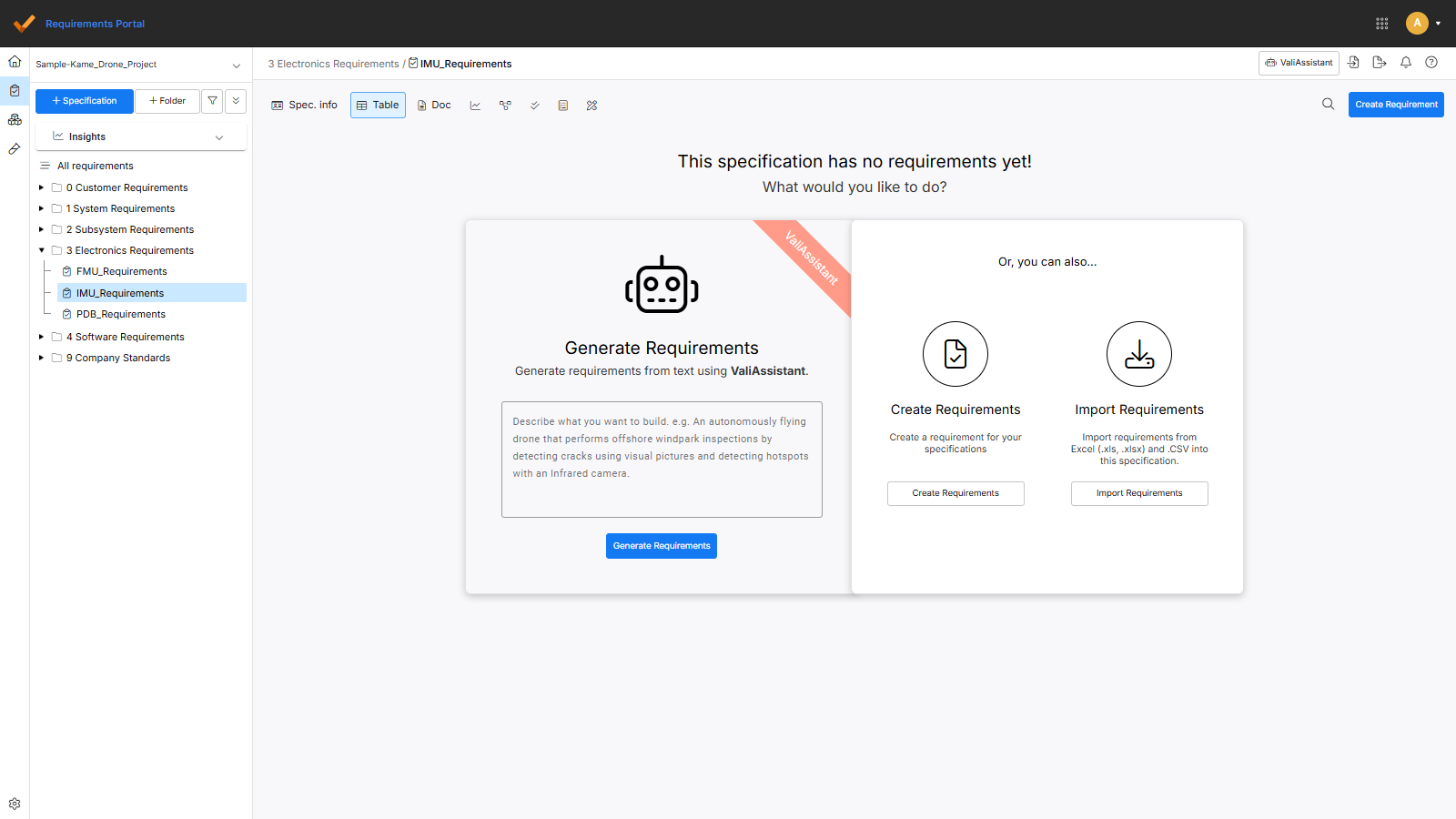Go to home icon in sidebar

15,62
